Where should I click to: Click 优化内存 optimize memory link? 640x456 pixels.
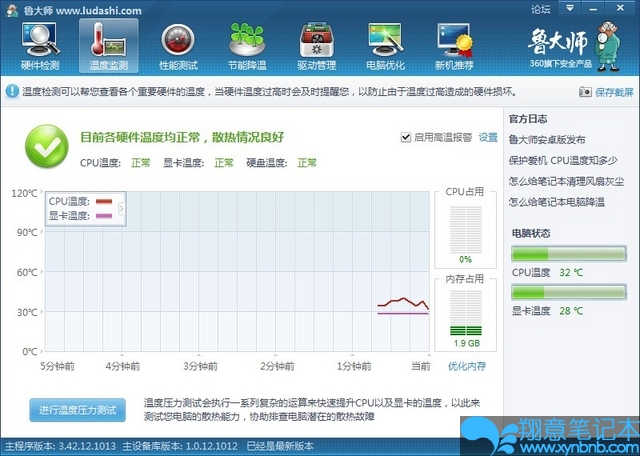click(x=467, y=366)
